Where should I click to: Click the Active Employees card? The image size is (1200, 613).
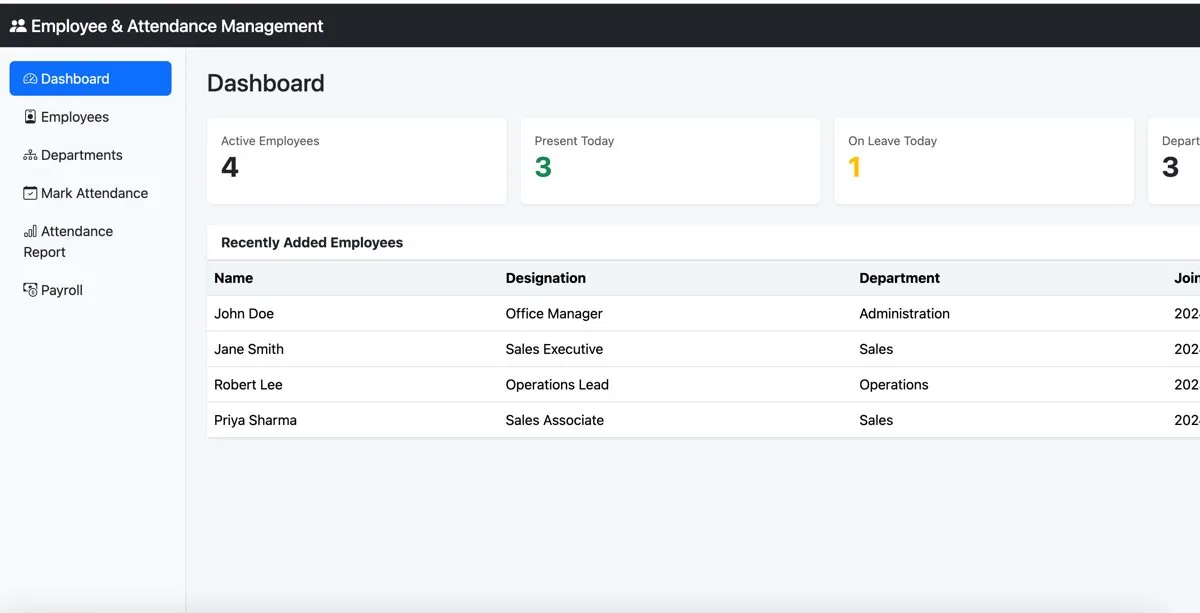coord(357,161)
